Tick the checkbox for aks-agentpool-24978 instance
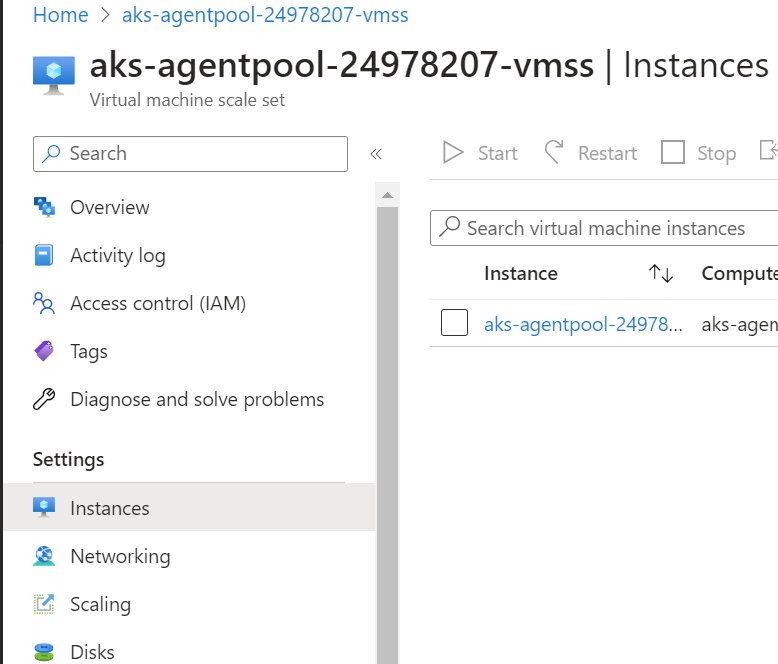This screenshot has width=778, height=664. 454,323
